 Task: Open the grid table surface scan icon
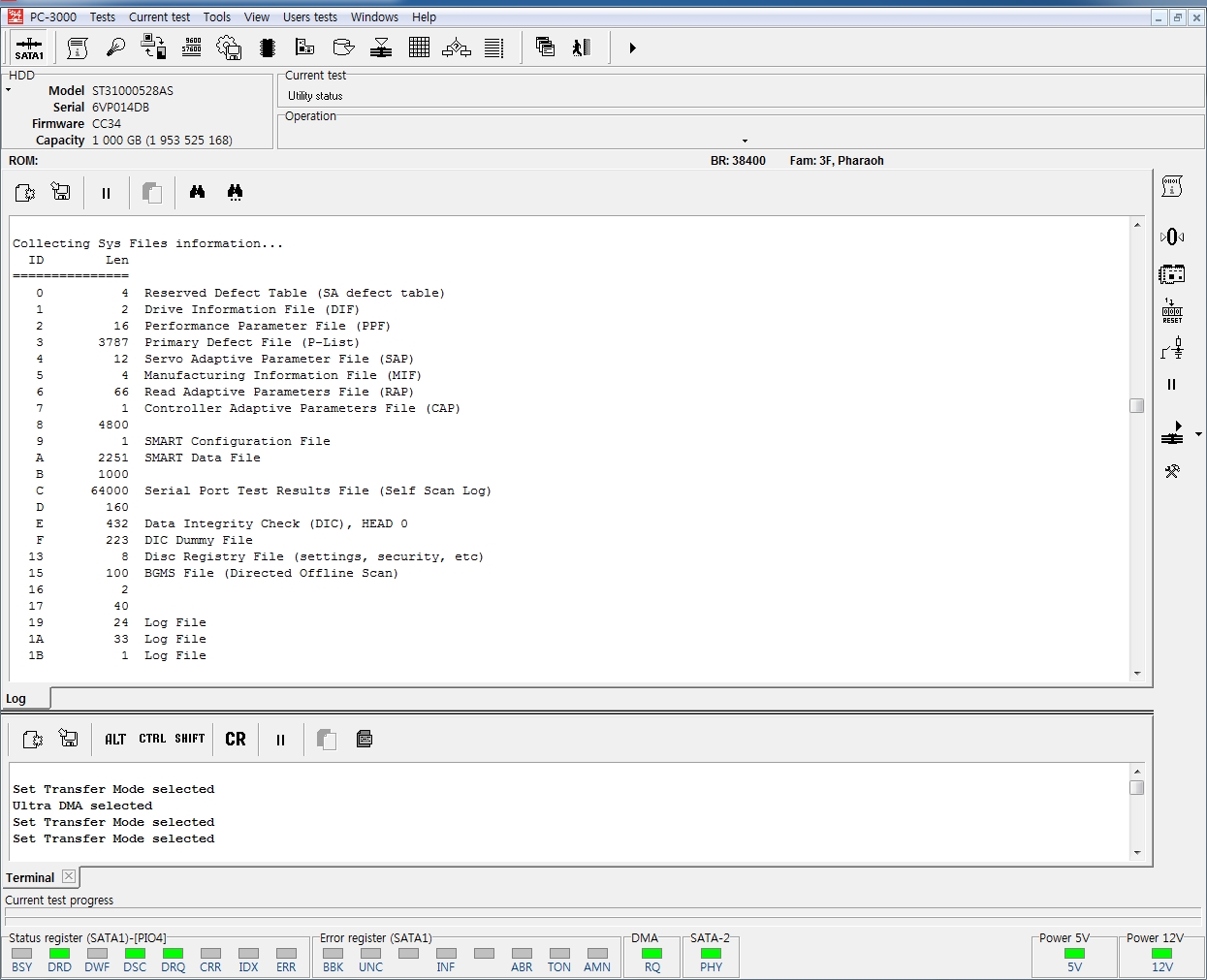coord(419,47)
